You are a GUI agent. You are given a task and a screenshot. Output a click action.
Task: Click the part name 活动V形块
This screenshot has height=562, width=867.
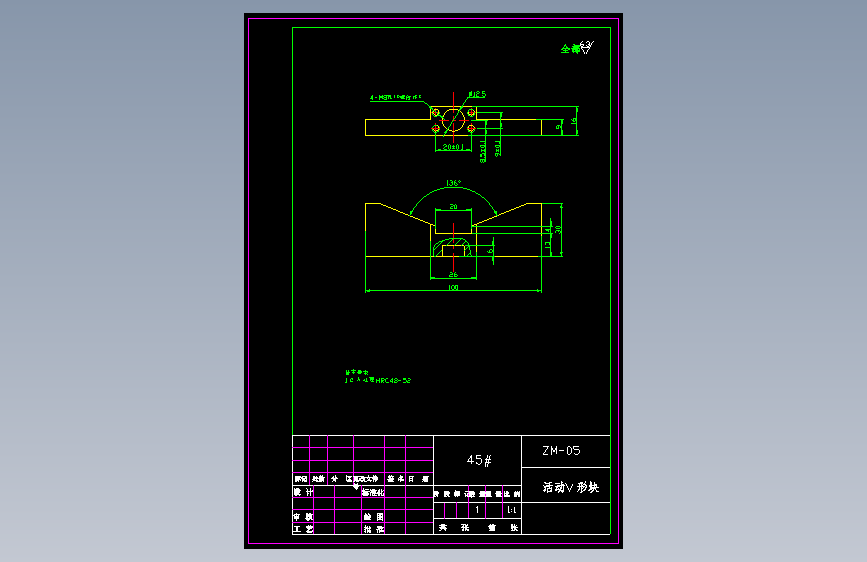click(571, 487)
